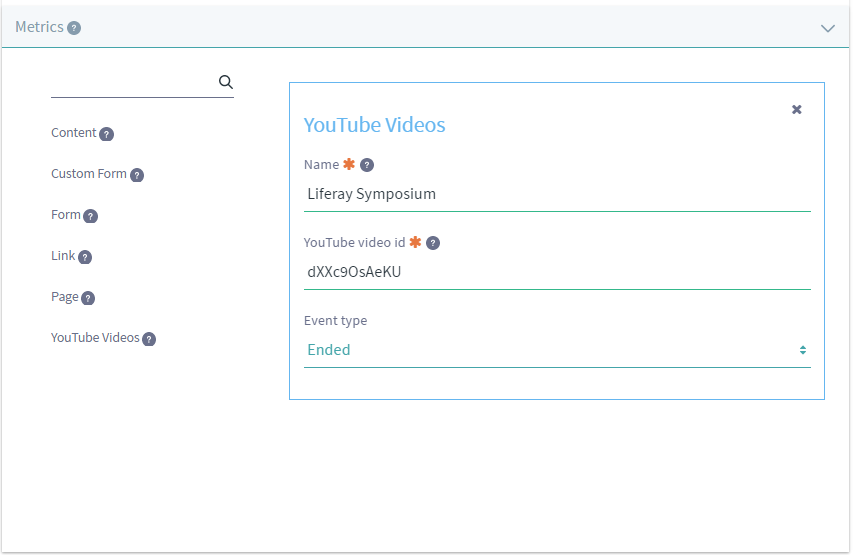Open help icon next to YouTube video id
This screenshot has width=854, height=555.
tap(433, 243)
